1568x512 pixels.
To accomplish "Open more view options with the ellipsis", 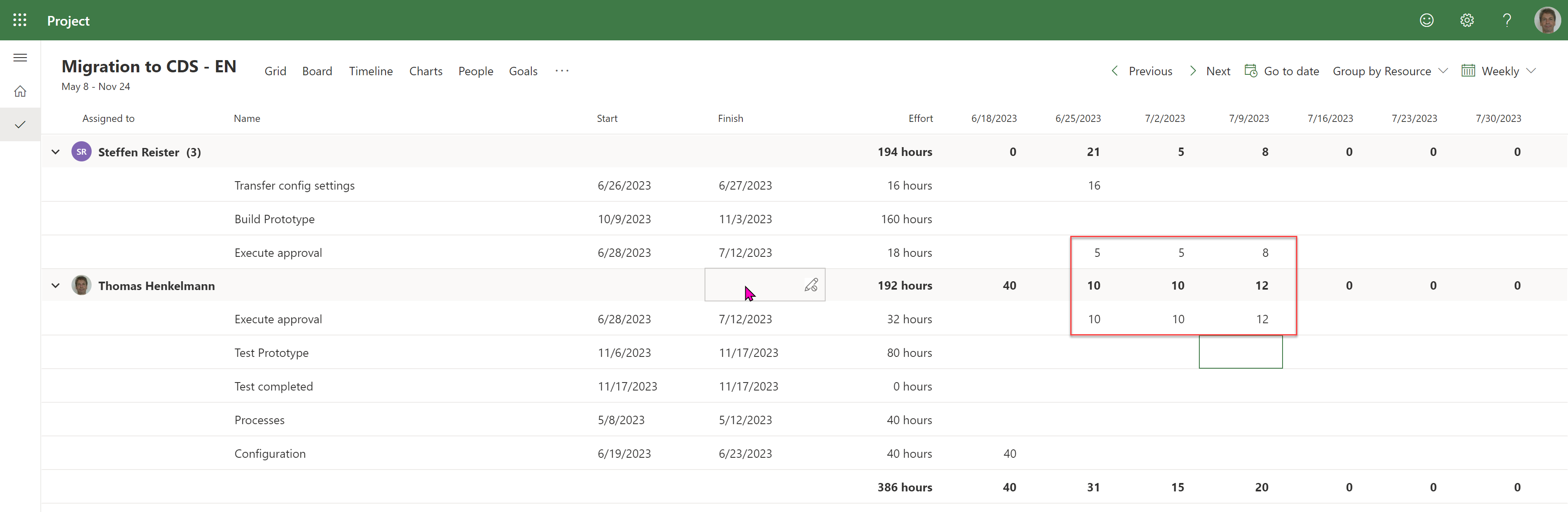I will click(562, 71).
